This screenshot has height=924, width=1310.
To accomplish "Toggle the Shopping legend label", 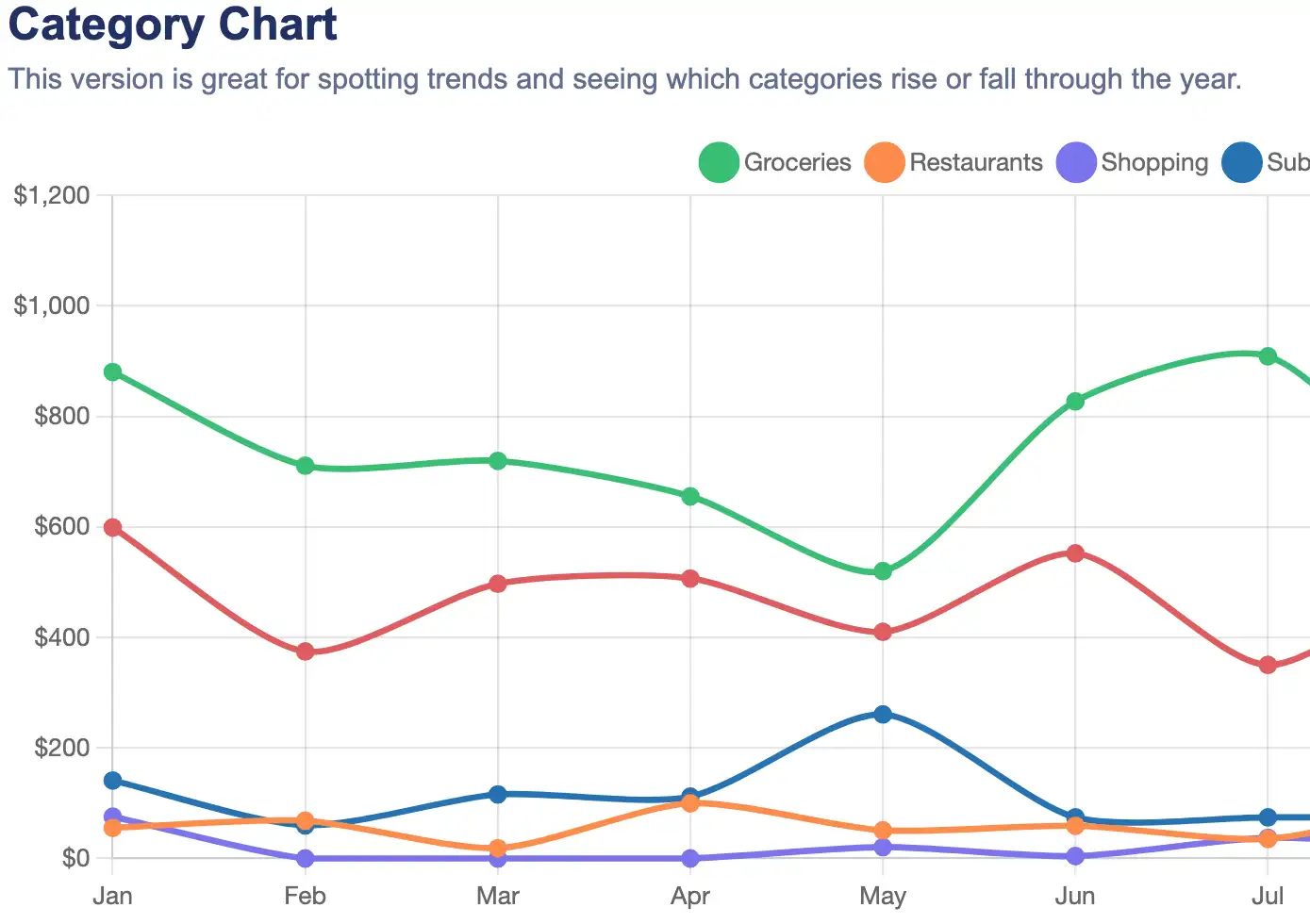I will pos(1153,162).
